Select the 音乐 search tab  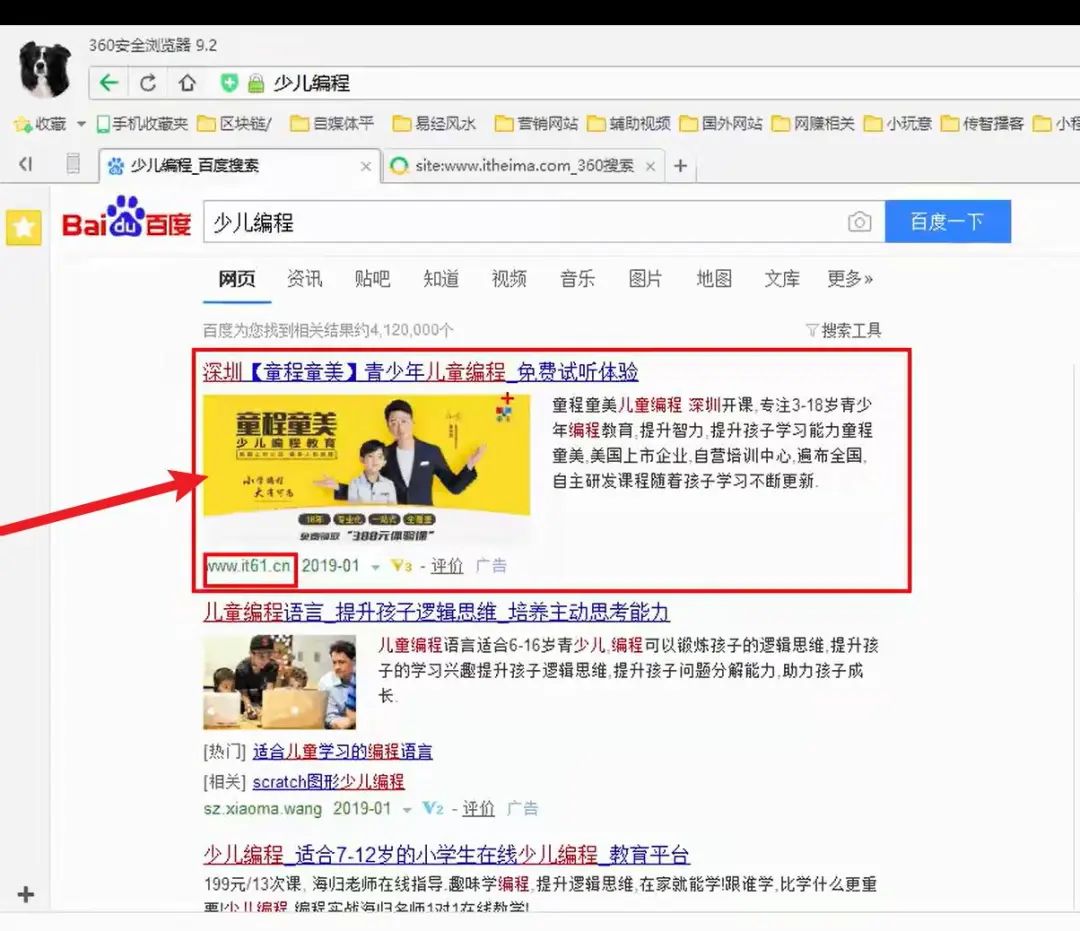(x=577, y=279)
